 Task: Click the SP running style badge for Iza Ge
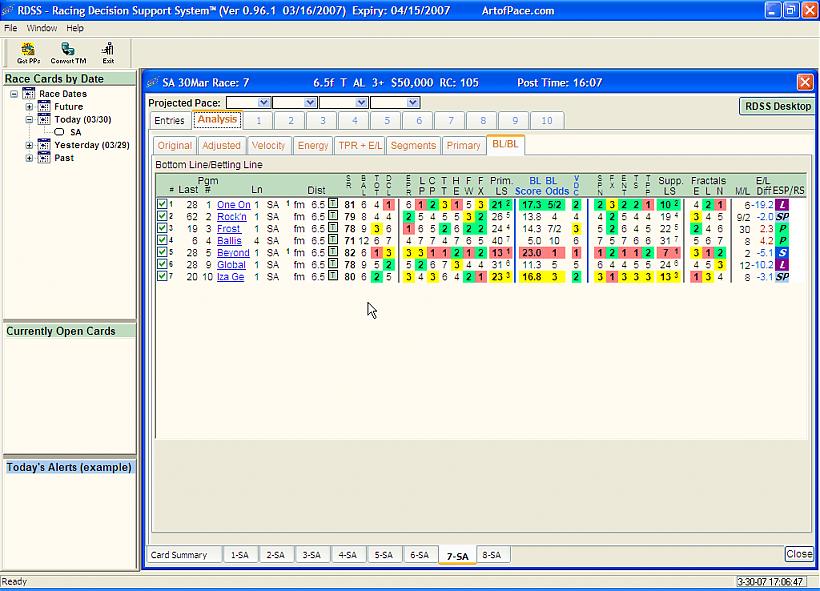(x=782, y=277)
